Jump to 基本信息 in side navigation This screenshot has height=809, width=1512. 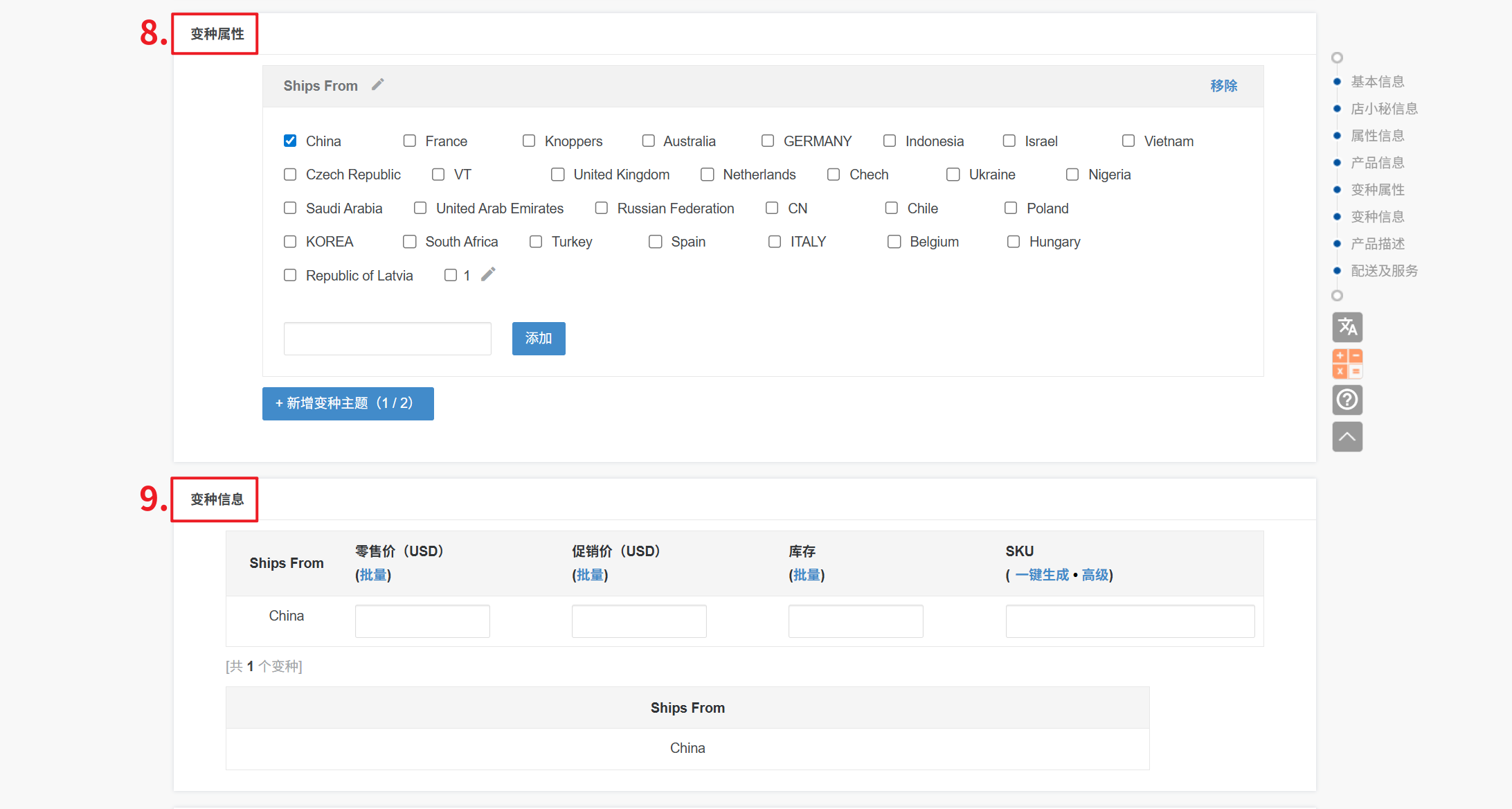tap(1377, 82)
